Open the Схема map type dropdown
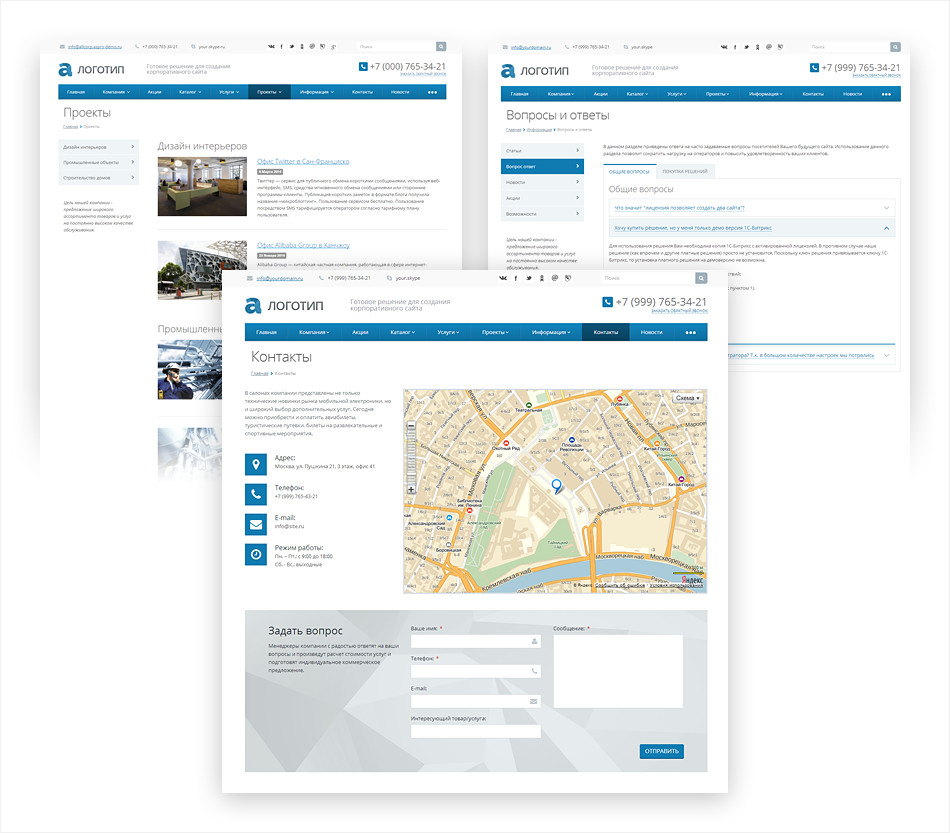Image resolution: width=950 pixels, height=833 pixels. [x=686, y=398]
